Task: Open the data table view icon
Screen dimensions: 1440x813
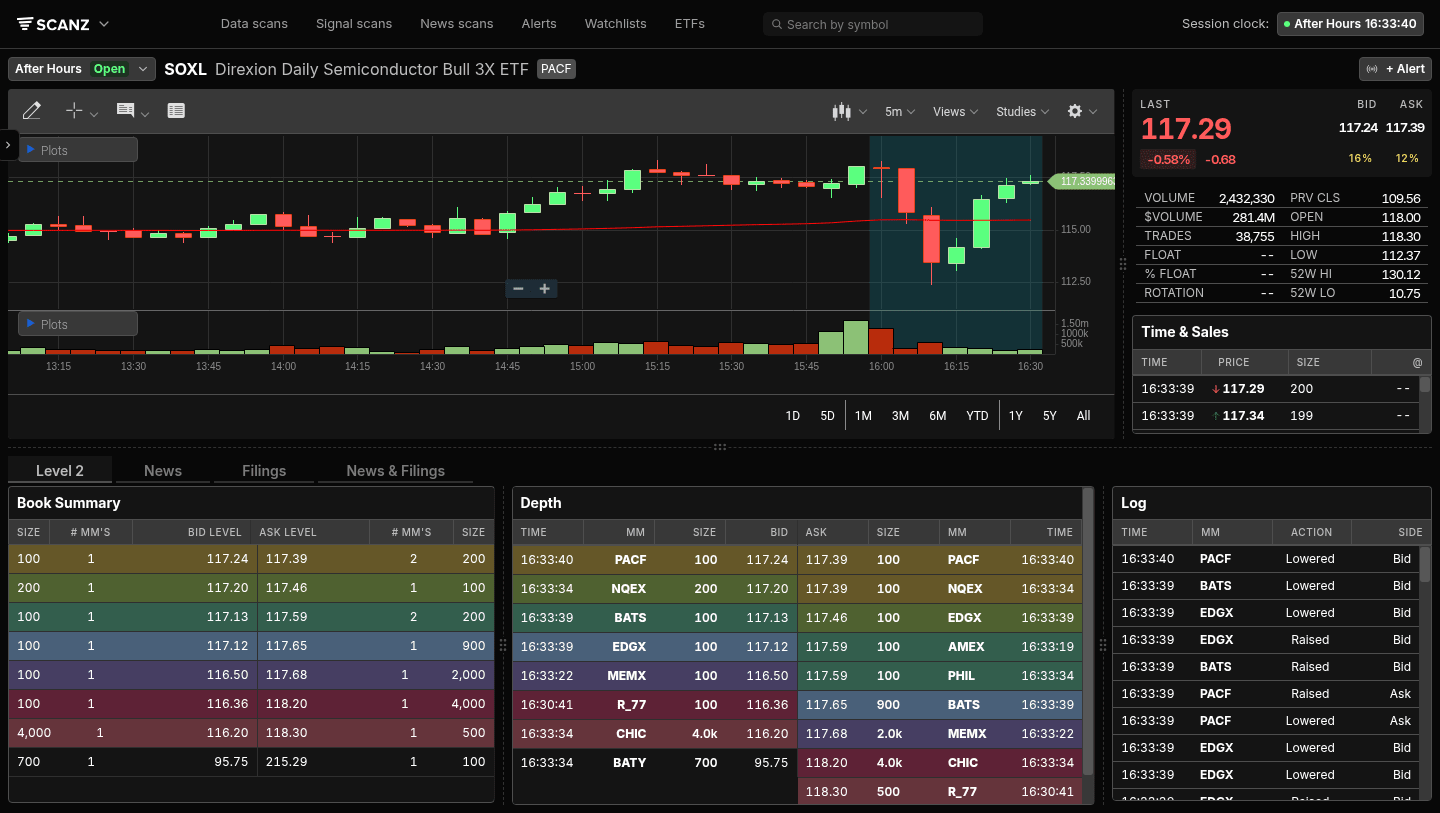Action: coord(176,111)
